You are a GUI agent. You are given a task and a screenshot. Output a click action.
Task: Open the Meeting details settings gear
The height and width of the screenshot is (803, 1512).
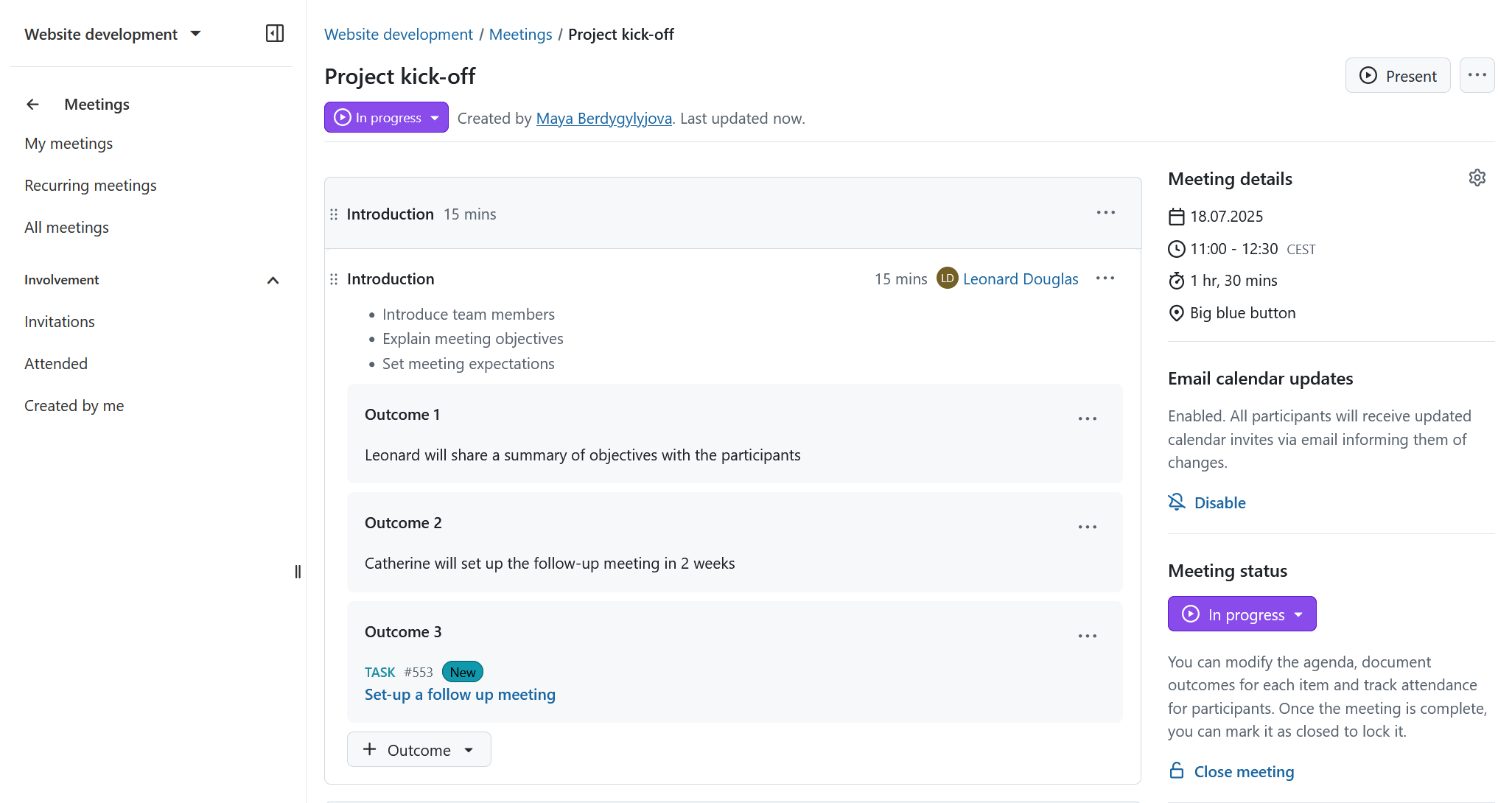1477,177
